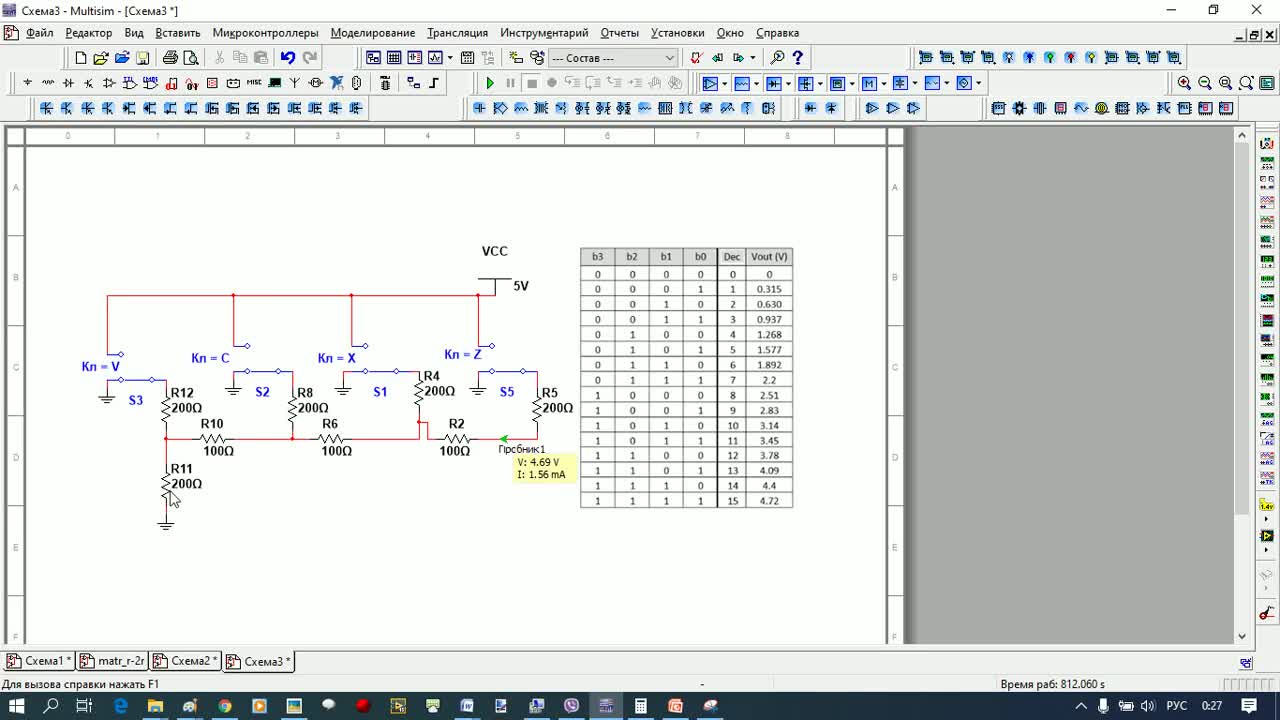
Task: Toggle switch S1 in the circuit
Action: tap(380, 371)
